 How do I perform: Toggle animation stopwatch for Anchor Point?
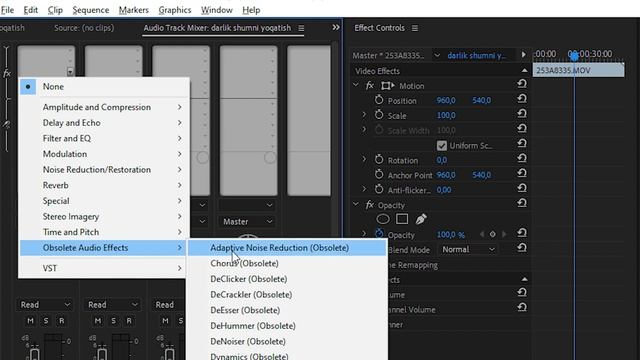(x=379, y=175)
